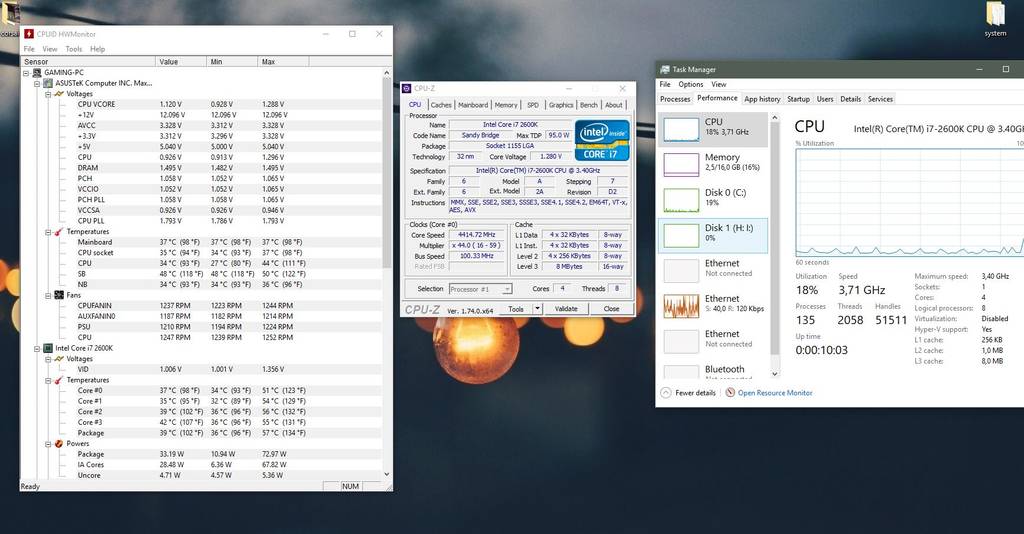
Task: Click the Task Manager title bar icon
Action: coord(665,69)
